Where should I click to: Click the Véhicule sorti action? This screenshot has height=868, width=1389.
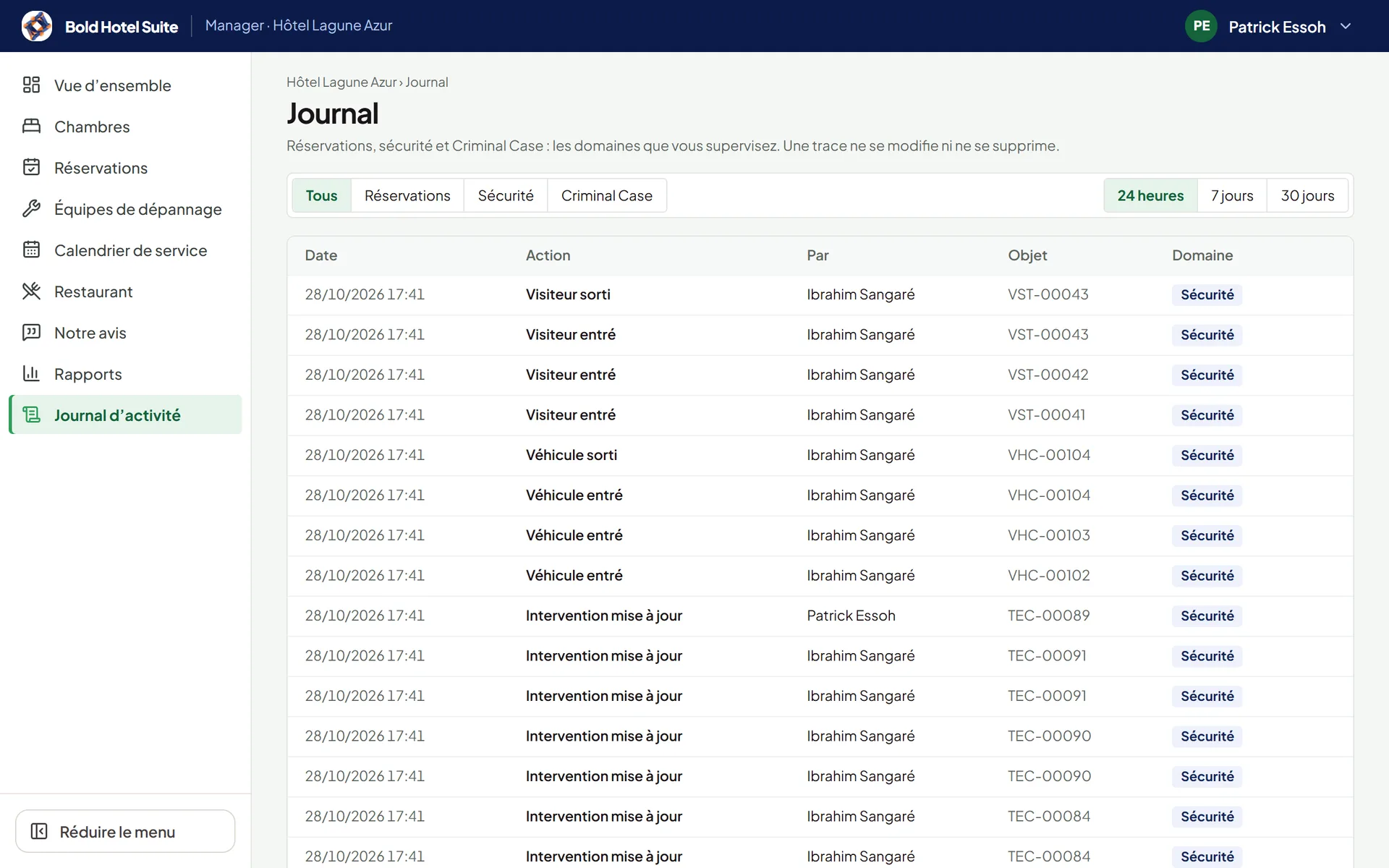[572, 455]
